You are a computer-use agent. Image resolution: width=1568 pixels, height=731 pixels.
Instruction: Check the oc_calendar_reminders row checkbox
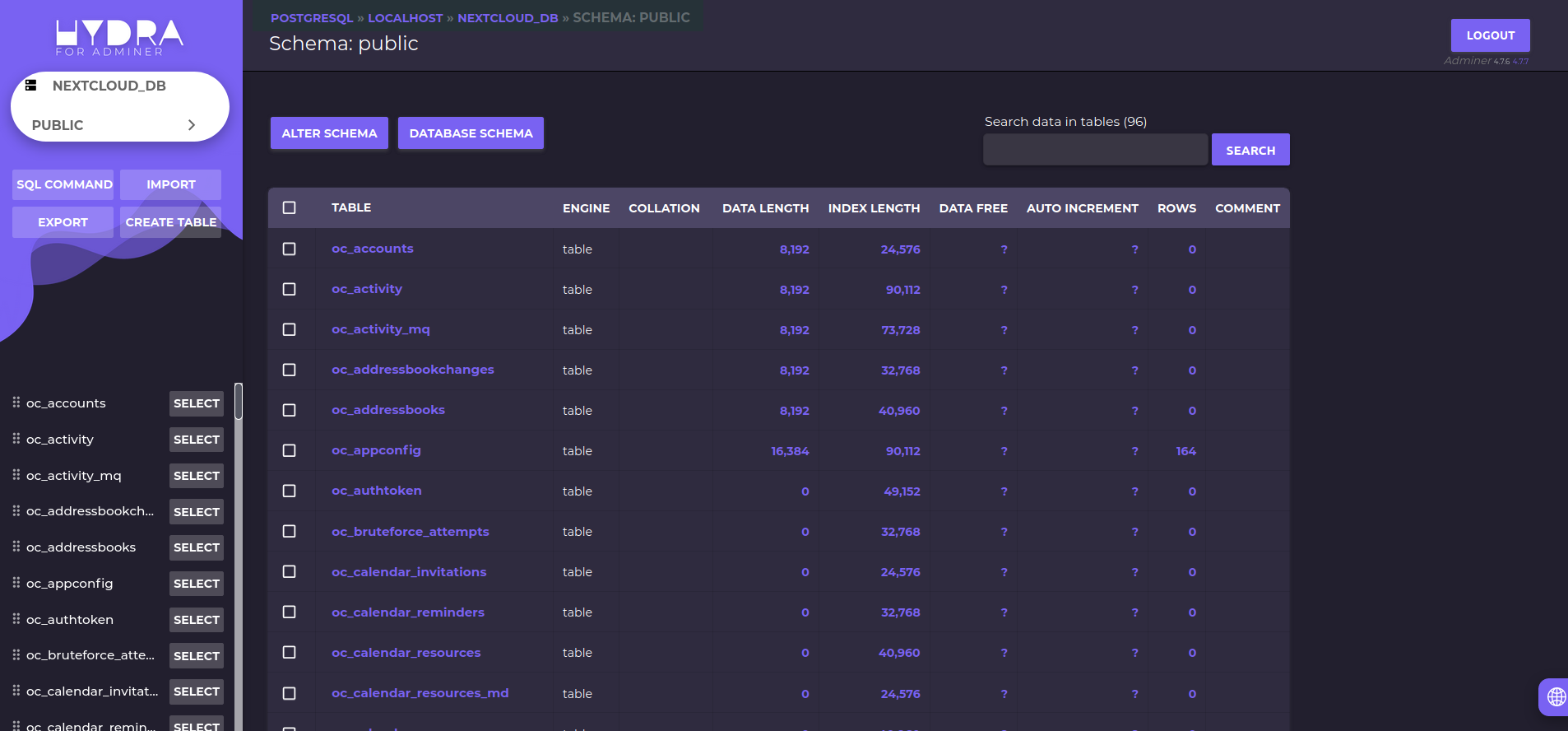[x=289, y=612]
